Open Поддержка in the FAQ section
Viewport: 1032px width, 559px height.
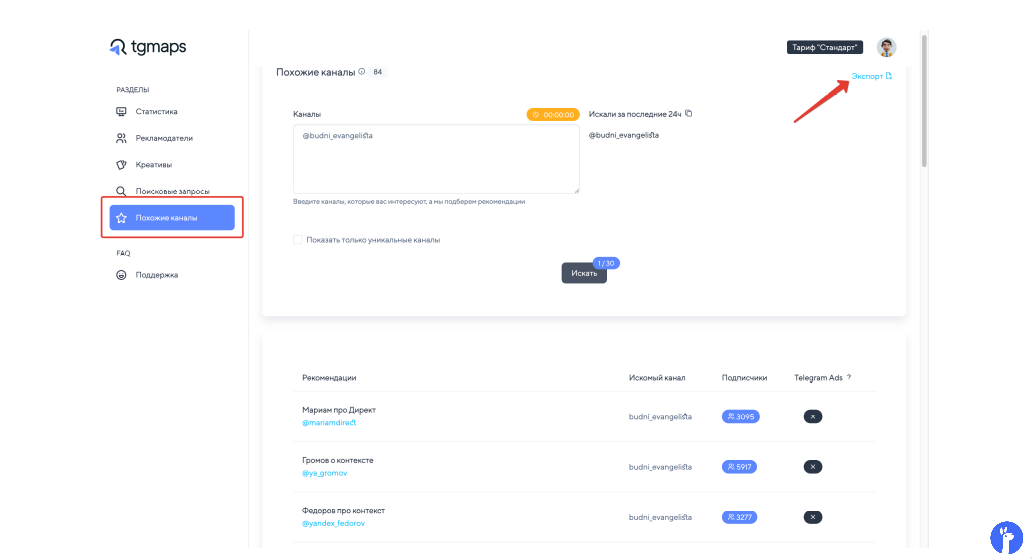156,274
